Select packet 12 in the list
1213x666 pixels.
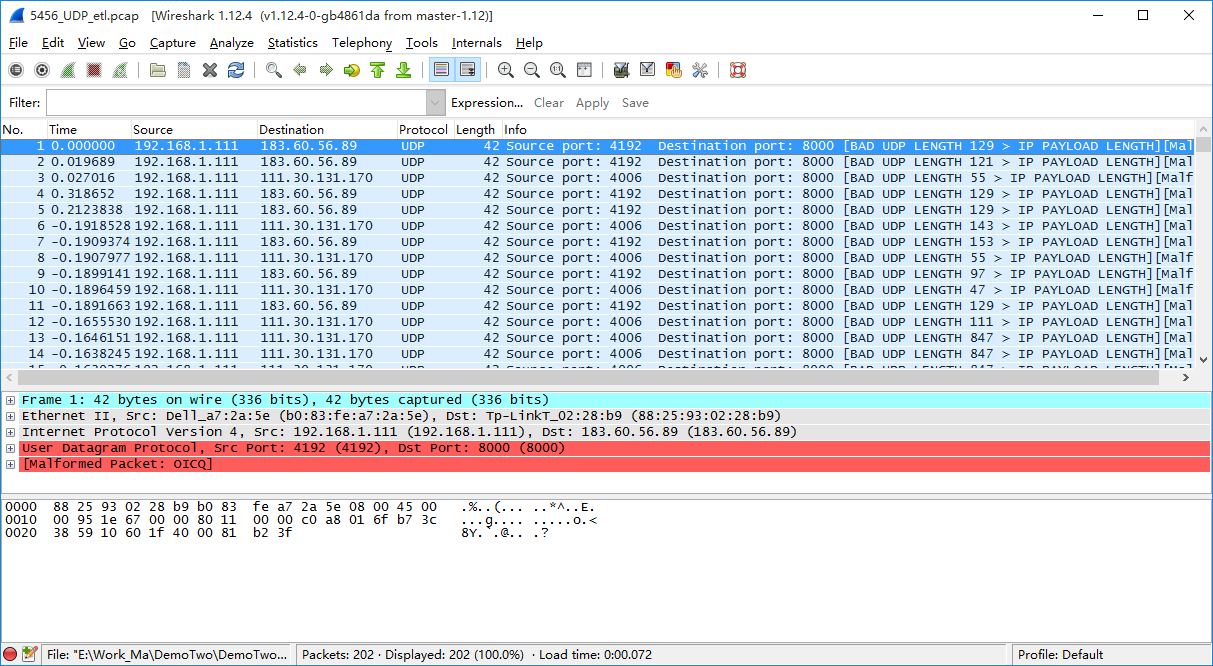tap(598, 322)
